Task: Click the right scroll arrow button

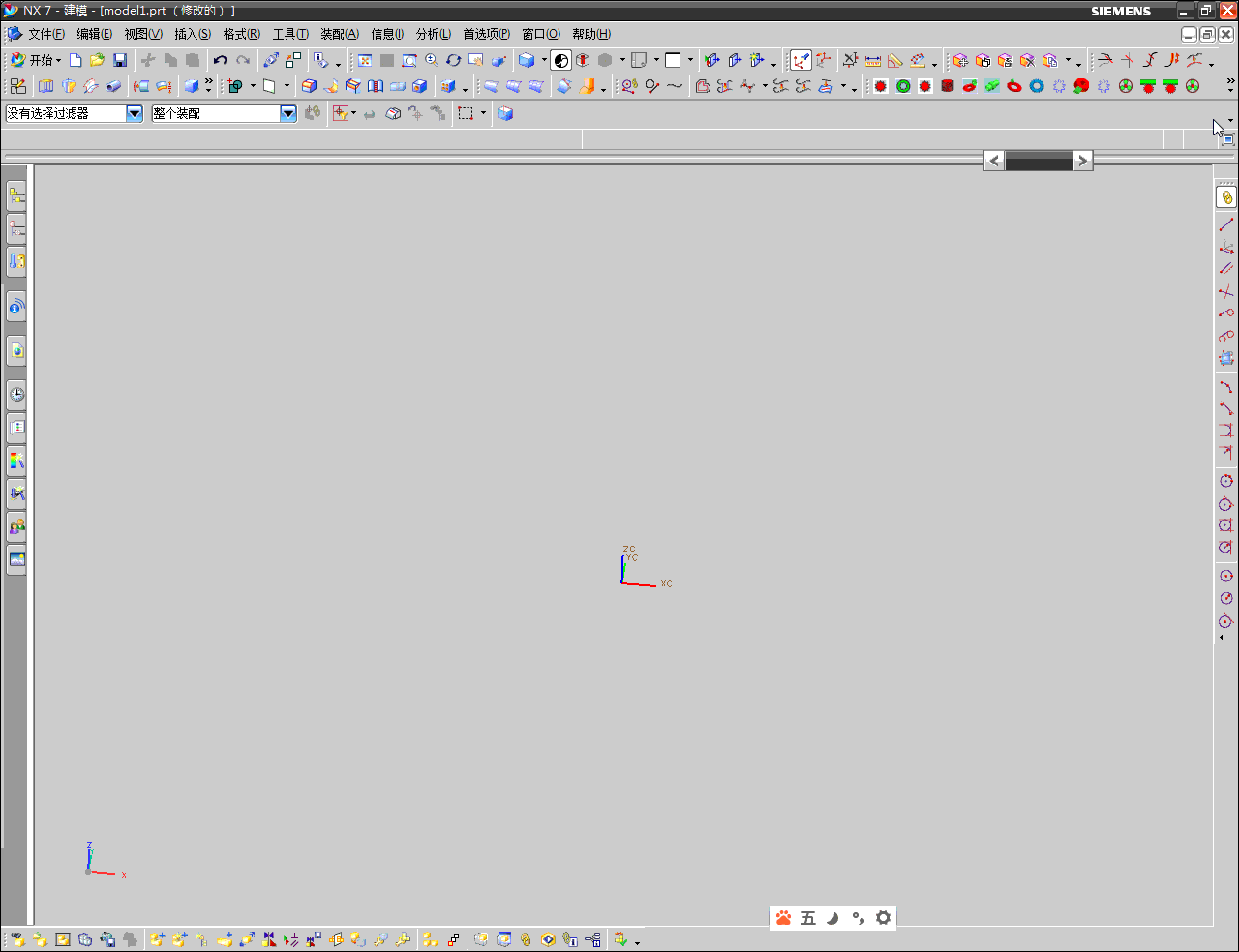Action: coord(1083,161)
